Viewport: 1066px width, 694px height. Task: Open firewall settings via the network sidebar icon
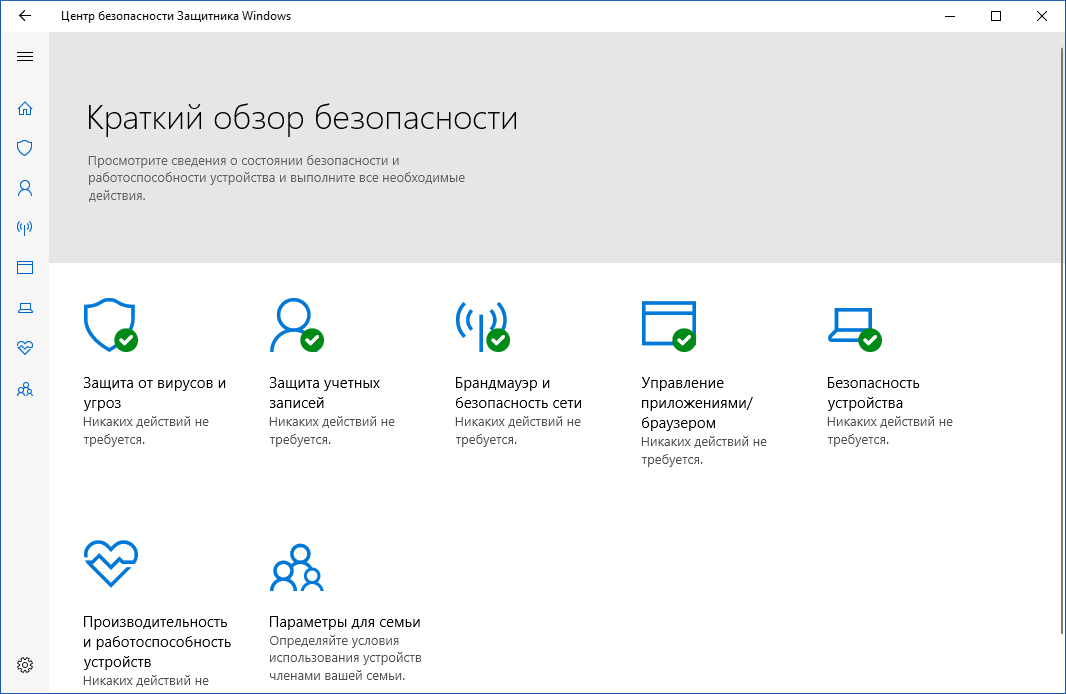24,227
